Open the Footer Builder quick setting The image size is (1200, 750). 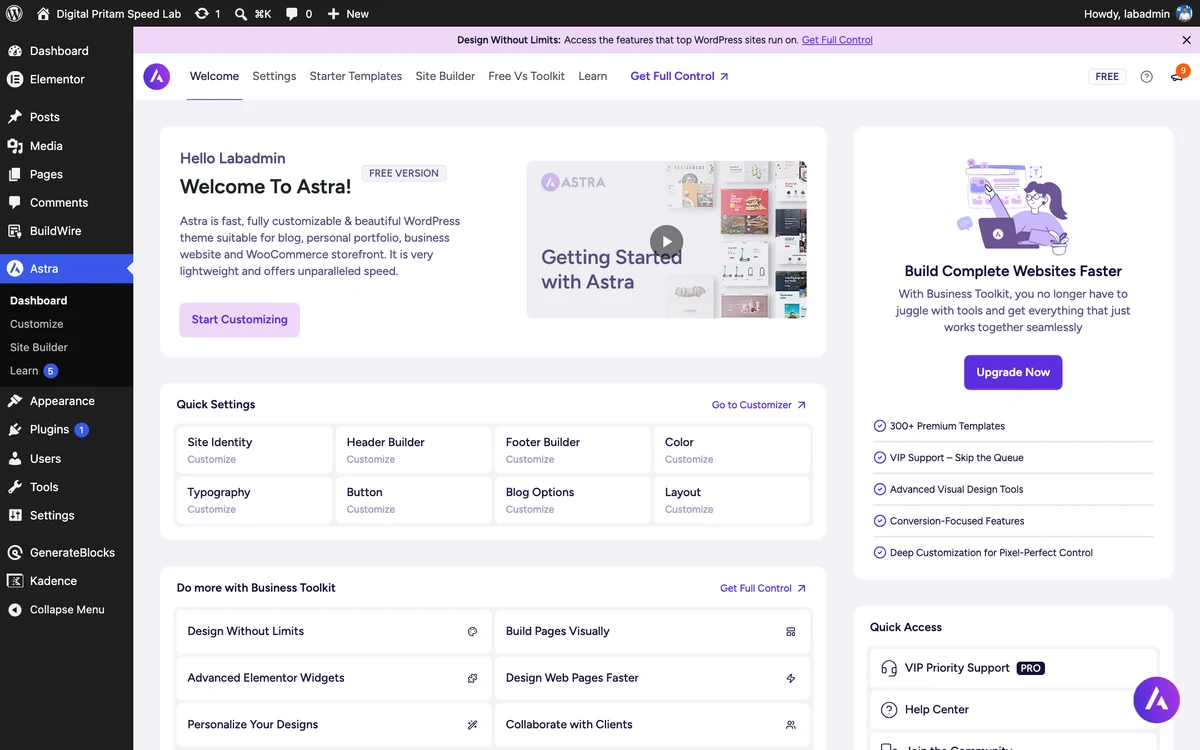(x=572, y=450)
